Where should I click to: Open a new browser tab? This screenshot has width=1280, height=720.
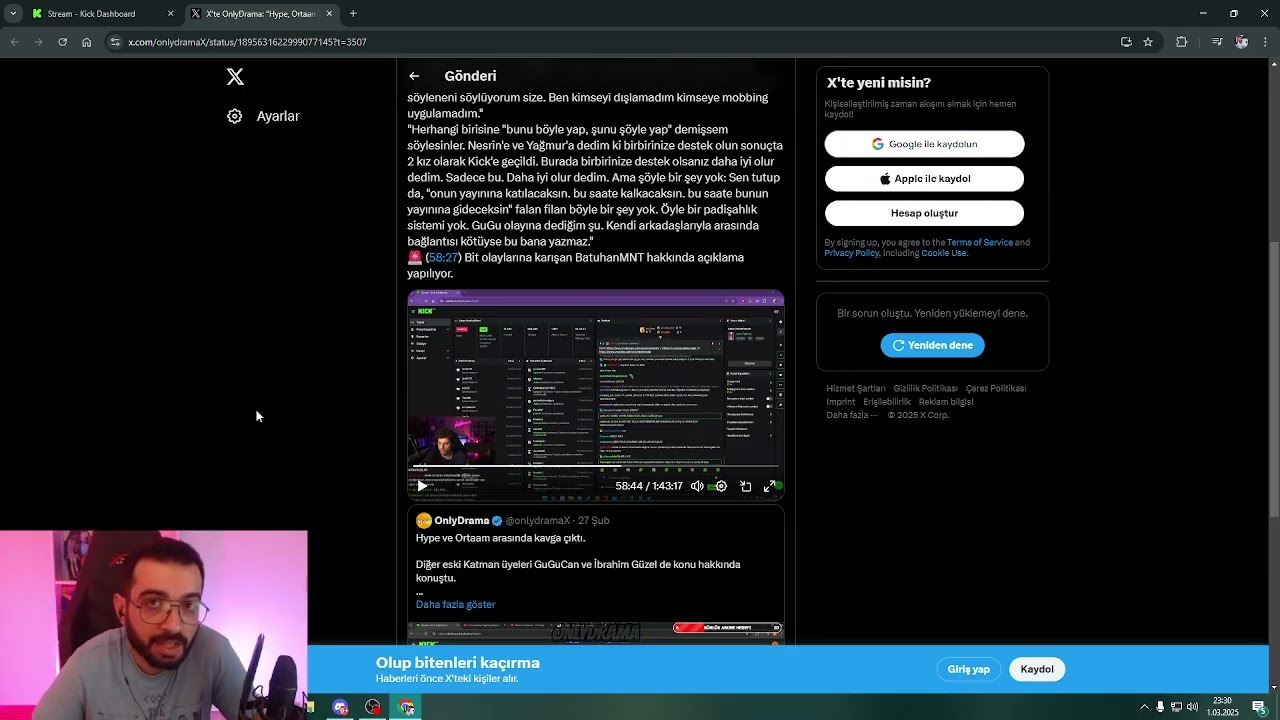[x=353, y=14]
